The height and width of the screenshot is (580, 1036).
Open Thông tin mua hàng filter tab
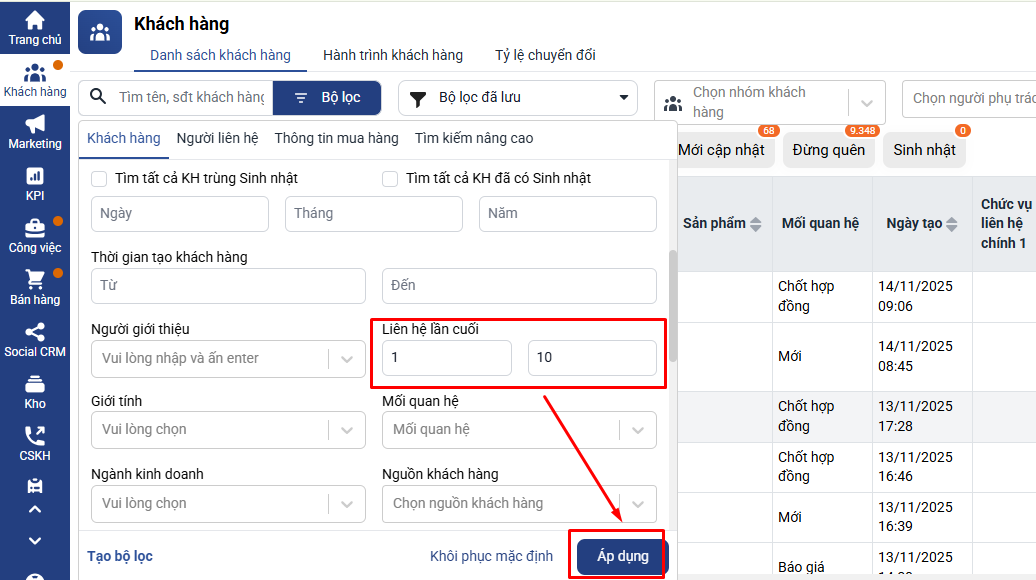coord(336,138)
